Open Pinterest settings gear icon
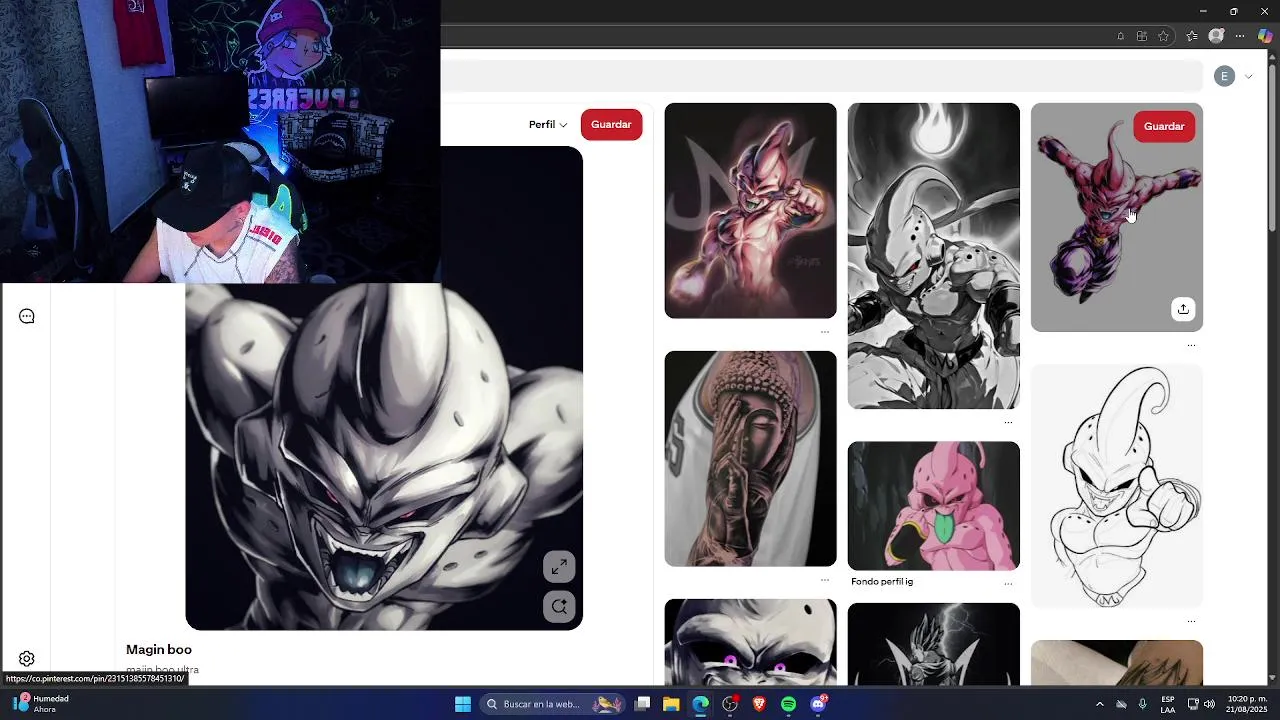Screen dimensions: 1280x720 [x=27, y=659]
